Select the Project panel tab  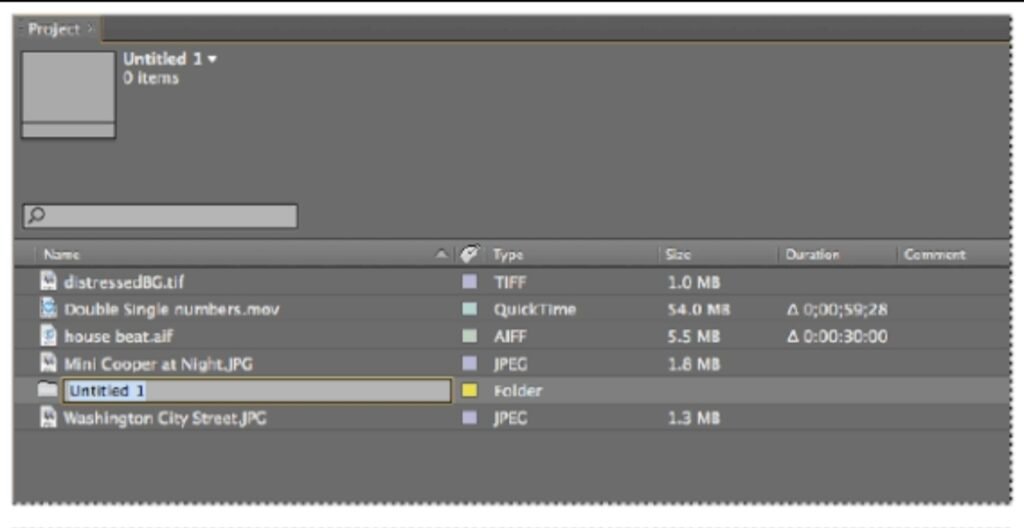point(53,29)
